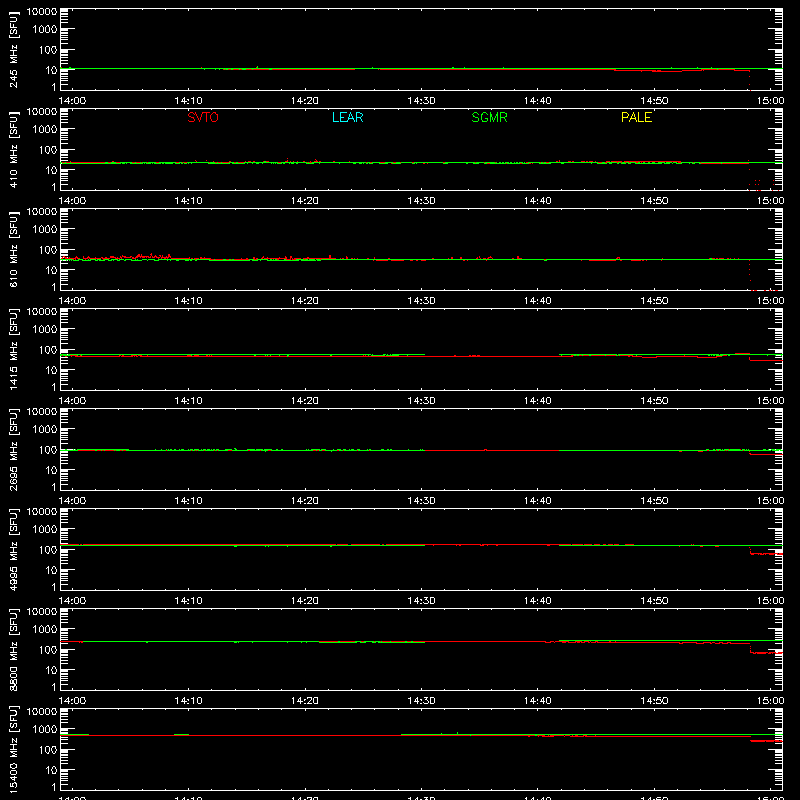Click the red SVTO station label
The width and height of the screenshot is (800, 800).
(x=203, y=117)
